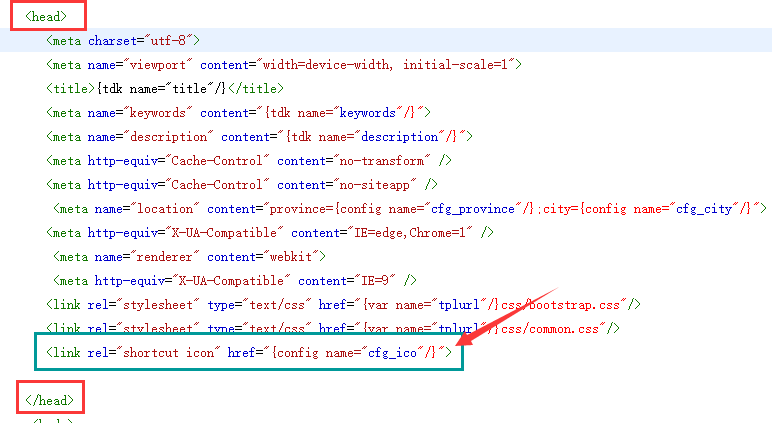Click the closing </head> tag
The height and width of the screenshot is (423, 772).
[48, 400]
